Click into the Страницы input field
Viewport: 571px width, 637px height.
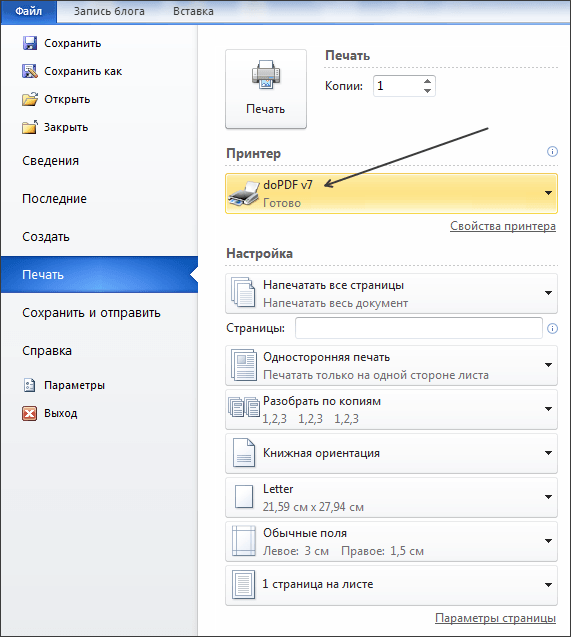[x=419, y=328]
